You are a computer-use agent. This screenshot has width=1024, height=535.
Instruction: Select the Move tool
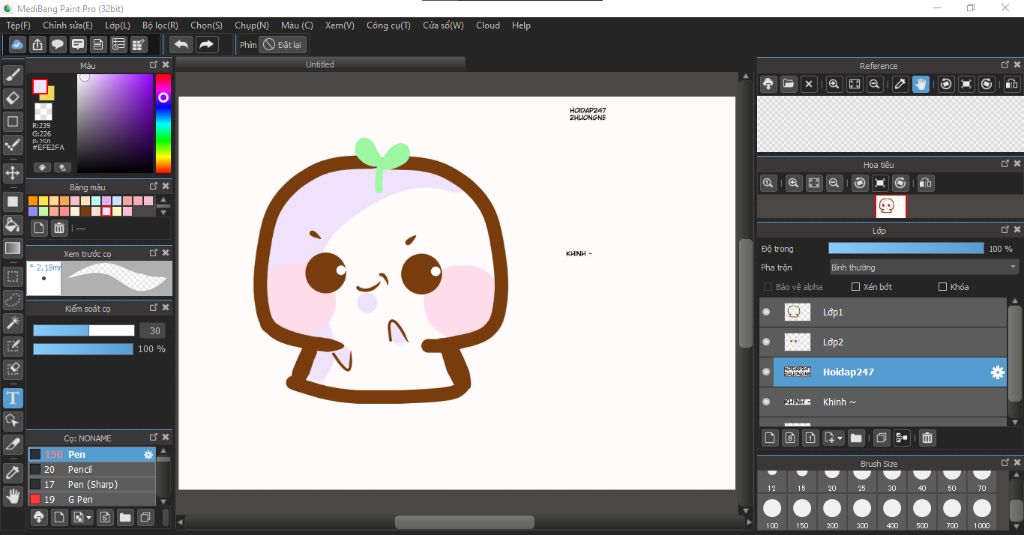[13, 173]
